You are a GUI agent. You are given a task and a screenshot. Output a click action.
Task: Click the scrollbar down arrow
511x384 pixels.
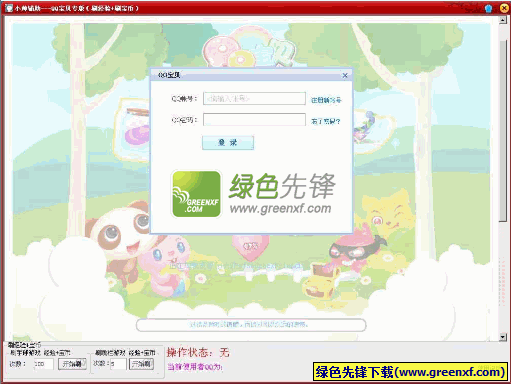pyautogui.click(x=503, y=337)
